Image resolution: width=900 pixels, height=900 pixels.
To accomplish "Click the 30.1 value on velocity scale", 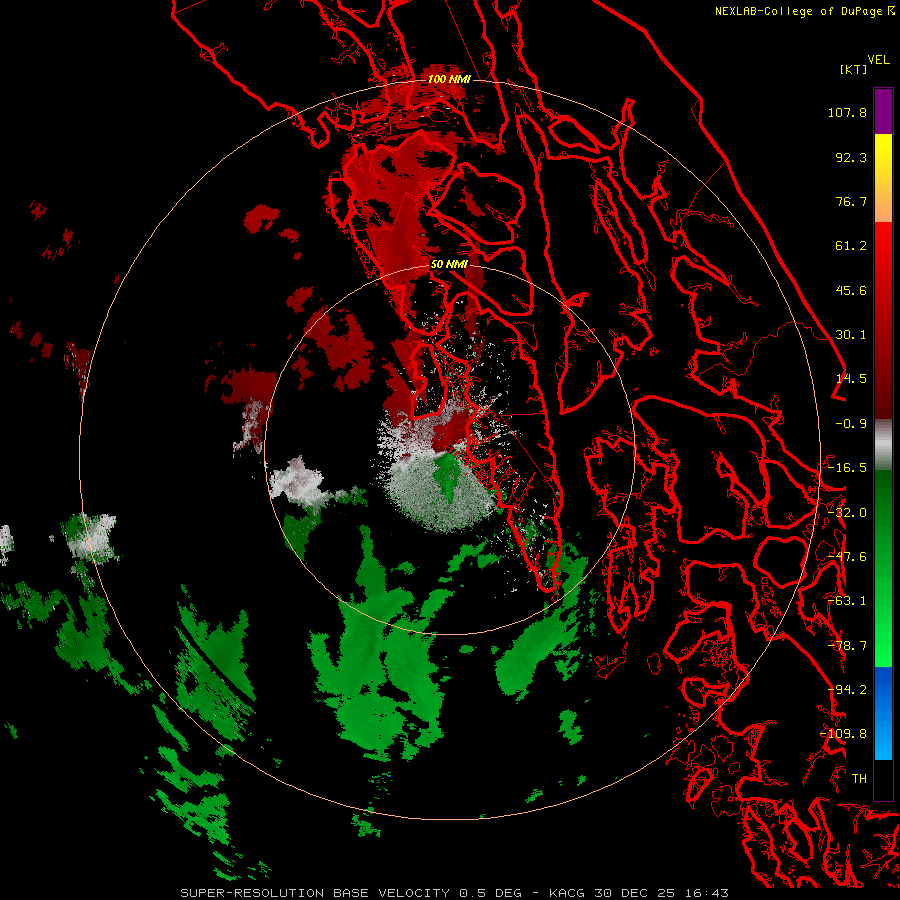I will [x=851, y=335].
